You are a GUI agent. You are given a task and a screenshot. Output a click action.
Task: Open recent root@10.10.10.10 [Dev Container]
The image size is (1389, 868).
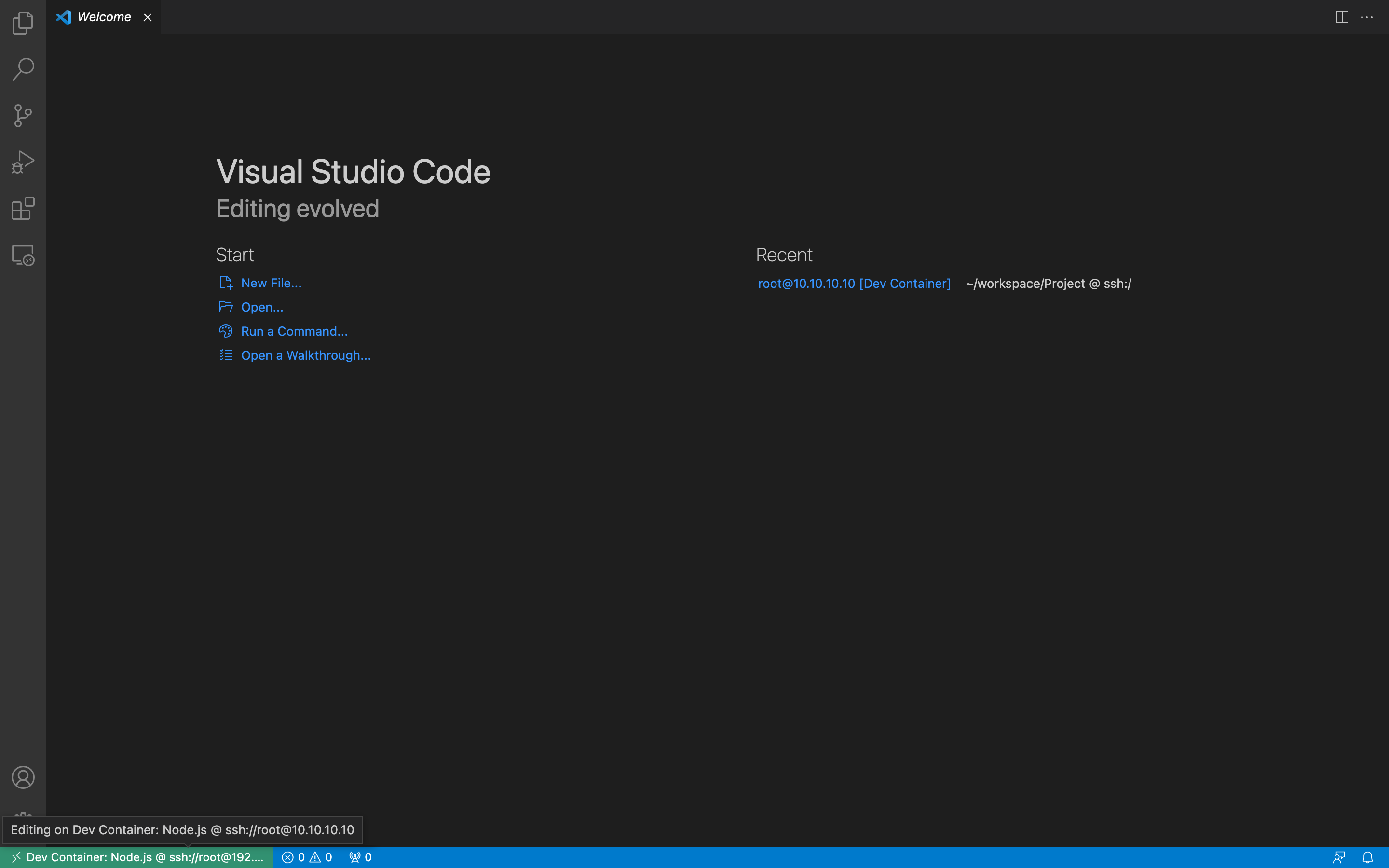point(854,284)
